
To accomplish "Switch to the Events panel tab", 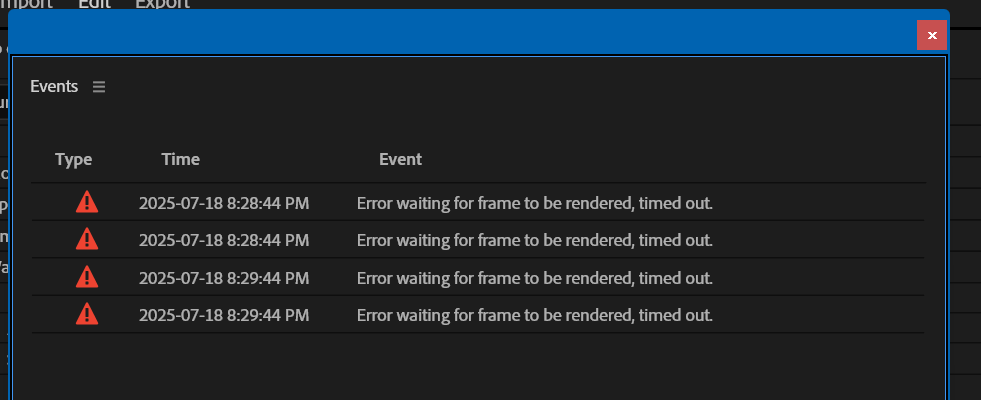I will [x=54, y=87].
